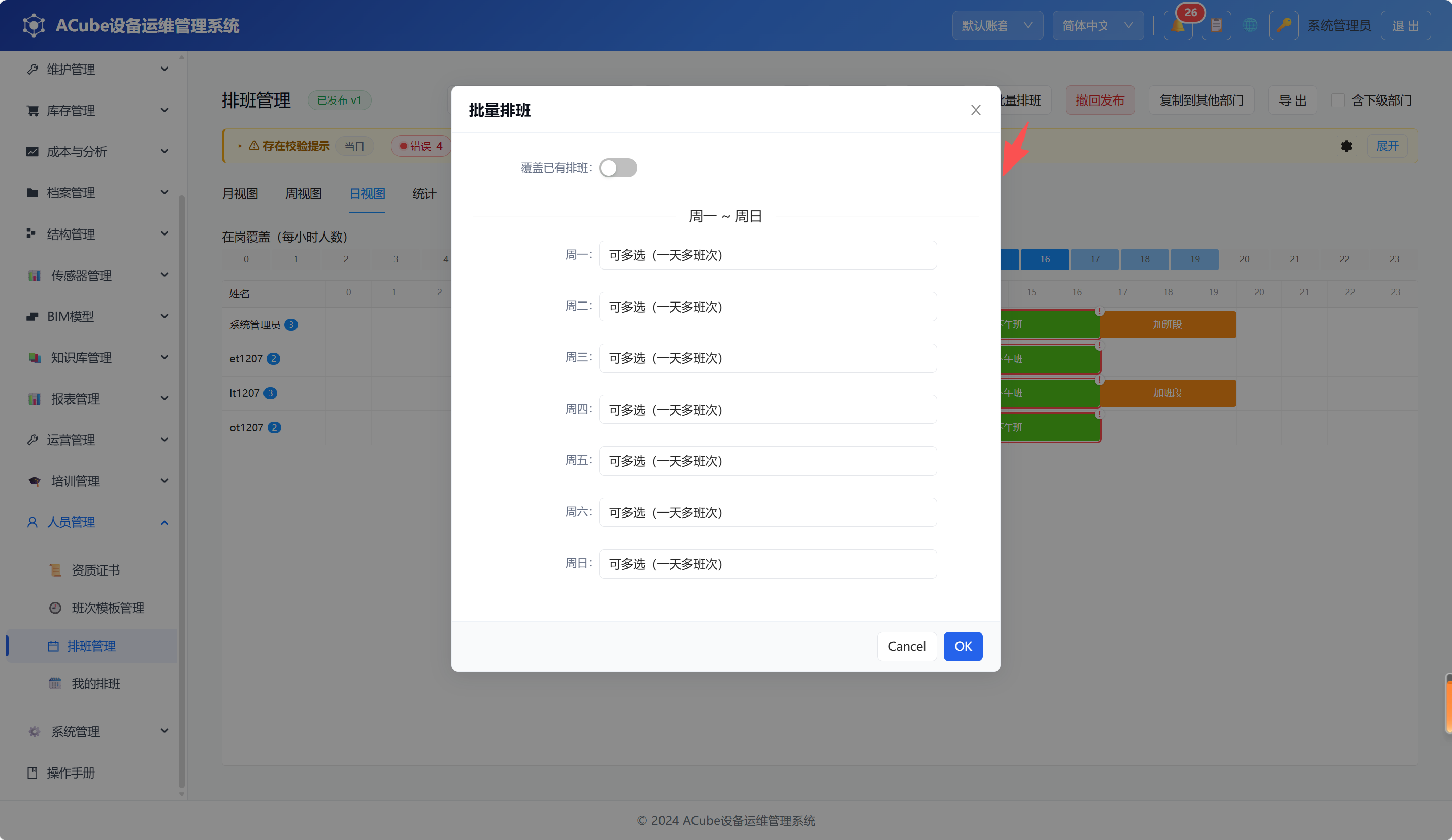Click the 成本与分析 chart icon
Viewport: 1452px width, 840px height.
point(32,152)
